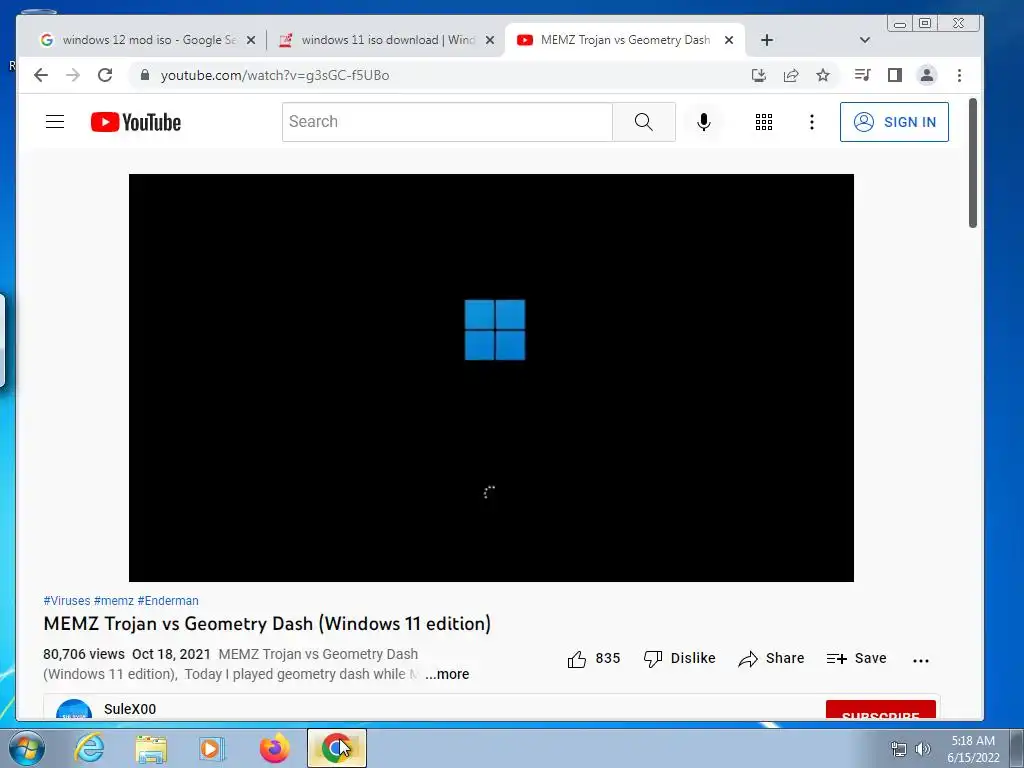
Task: Open the network tray icon
Action: click(899, 749)
